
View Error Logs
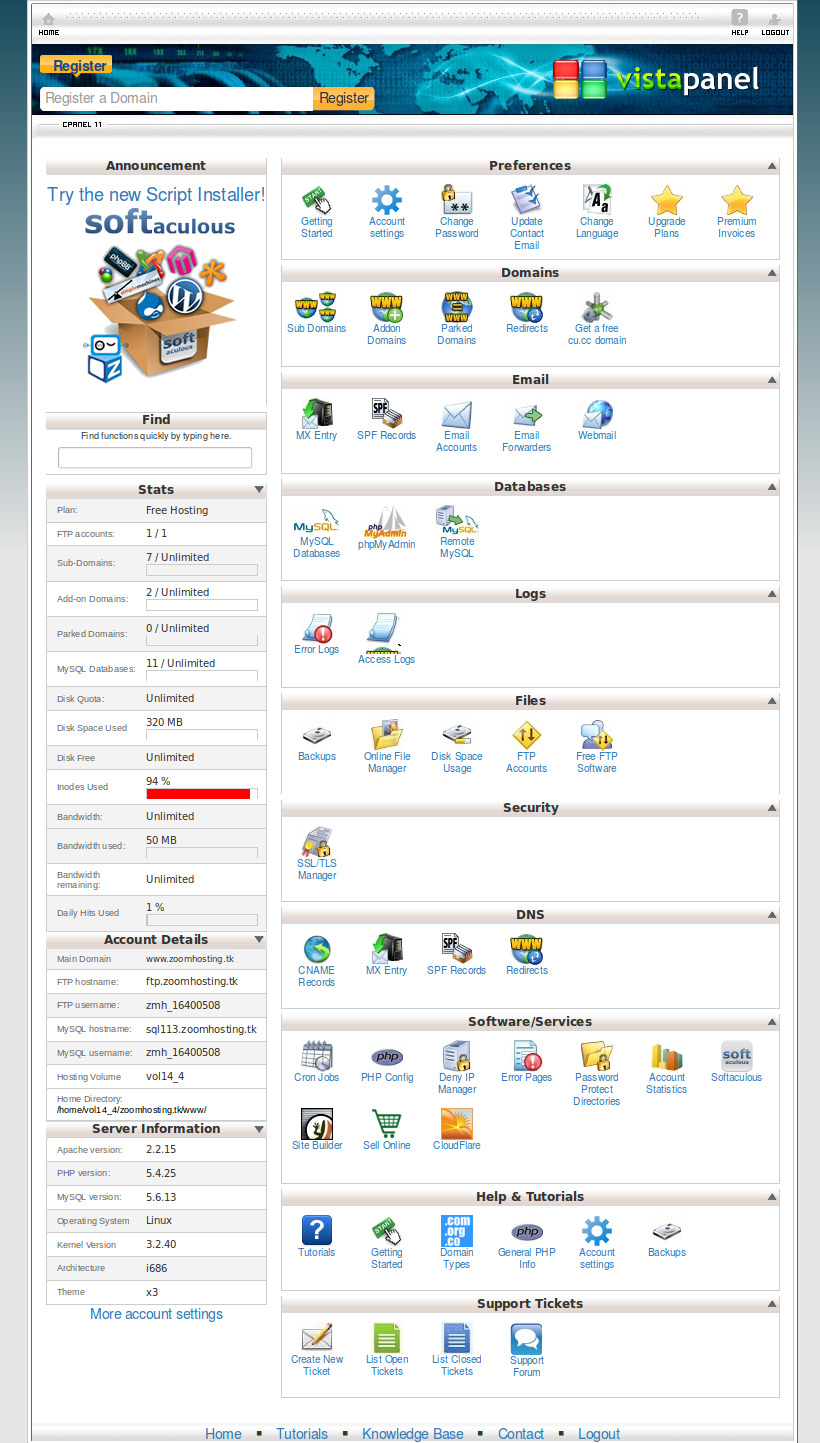pos(317,634)
